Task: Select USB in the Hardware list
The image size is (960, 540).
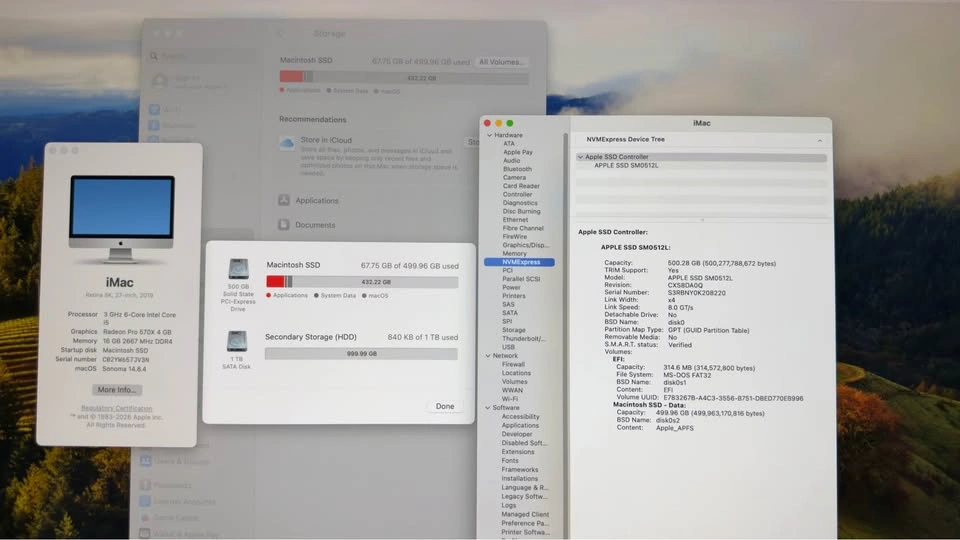Action: coord(508,347)
